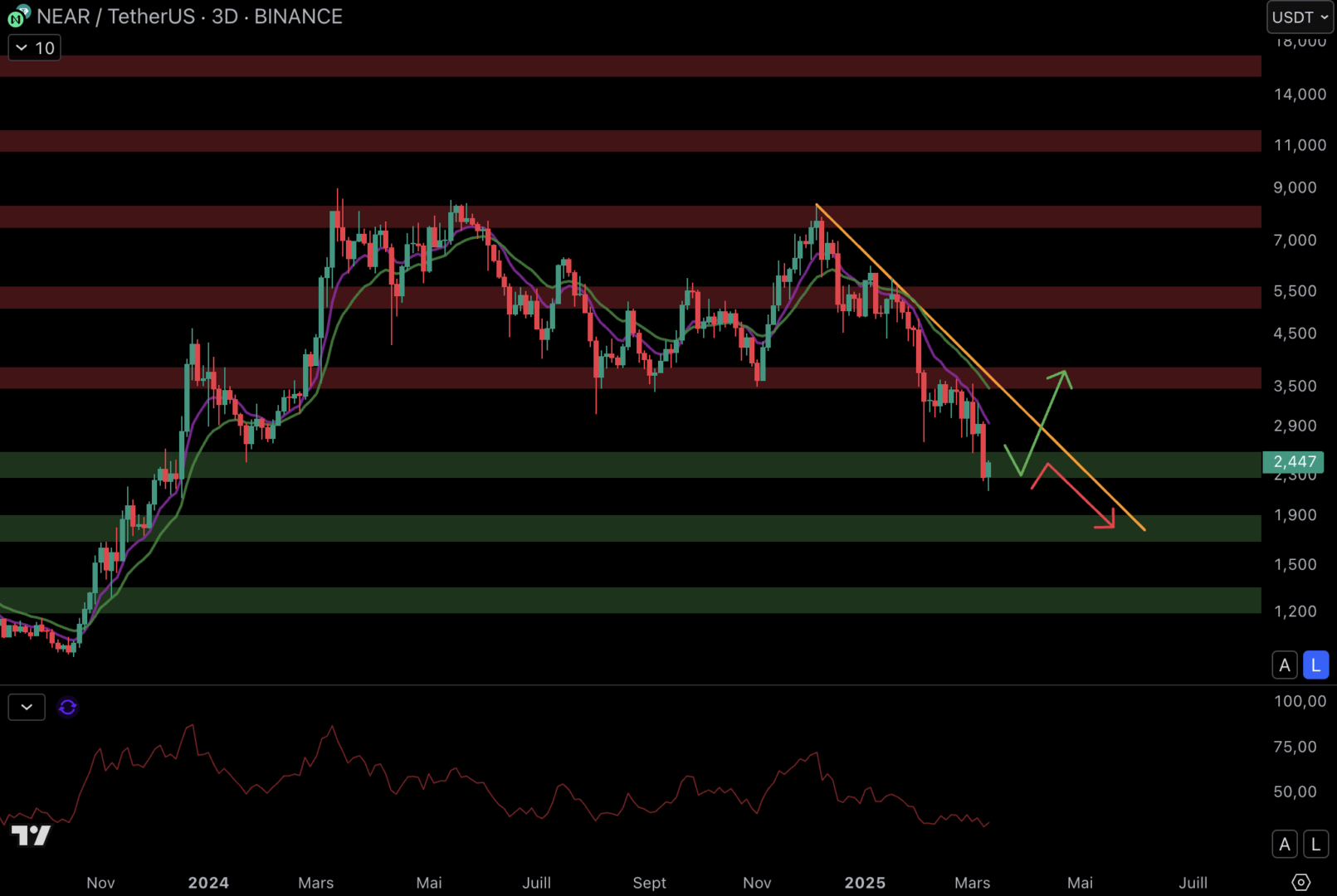Click the purple indicator refresh icon
Screen dimensions: 1337x896
tap(68, 707)
